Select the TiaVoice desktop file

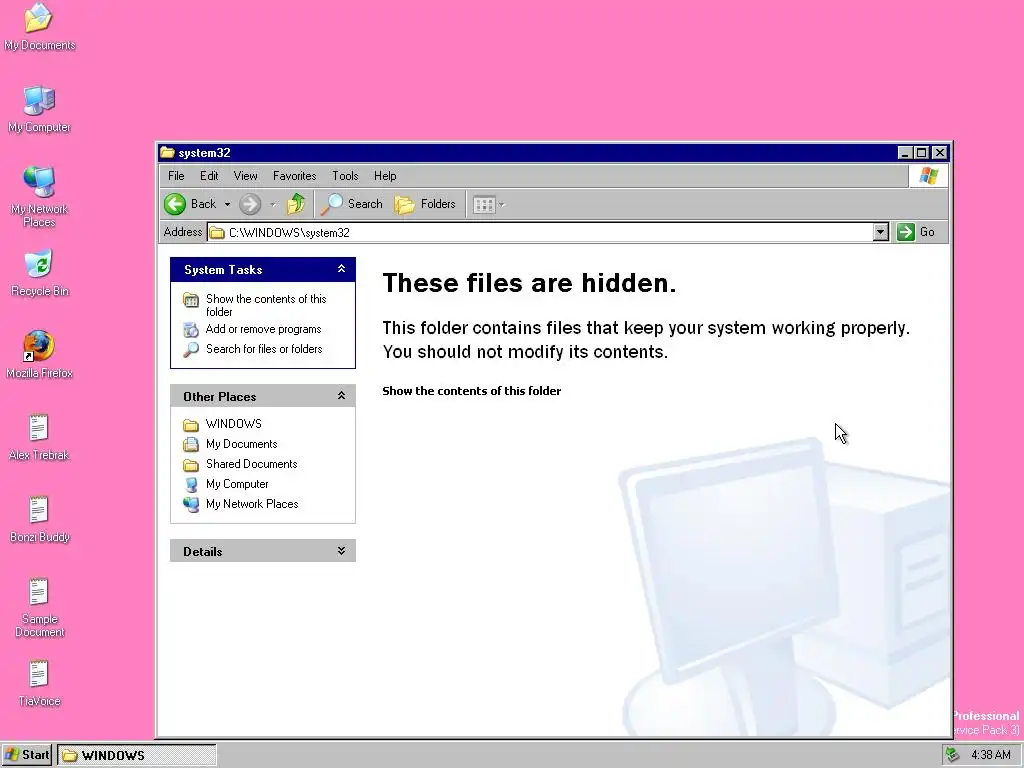(39, 684)
